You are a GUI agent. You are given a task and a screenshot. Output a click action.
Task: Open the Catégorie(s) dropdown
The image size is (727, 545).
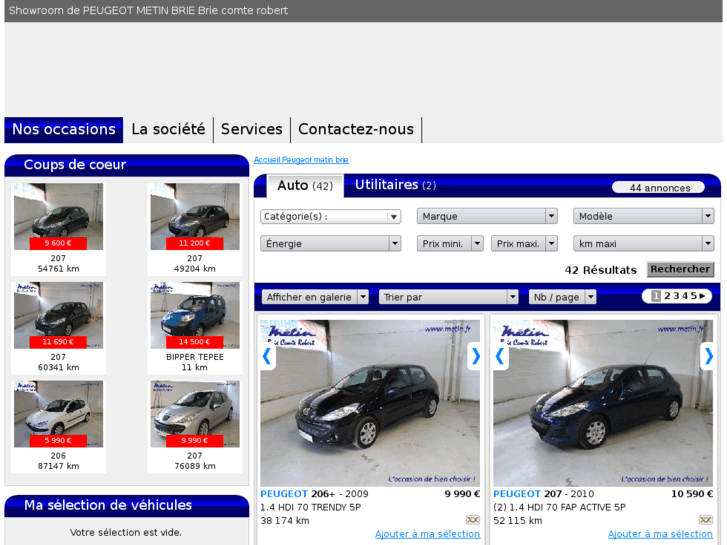click(330, 217)
